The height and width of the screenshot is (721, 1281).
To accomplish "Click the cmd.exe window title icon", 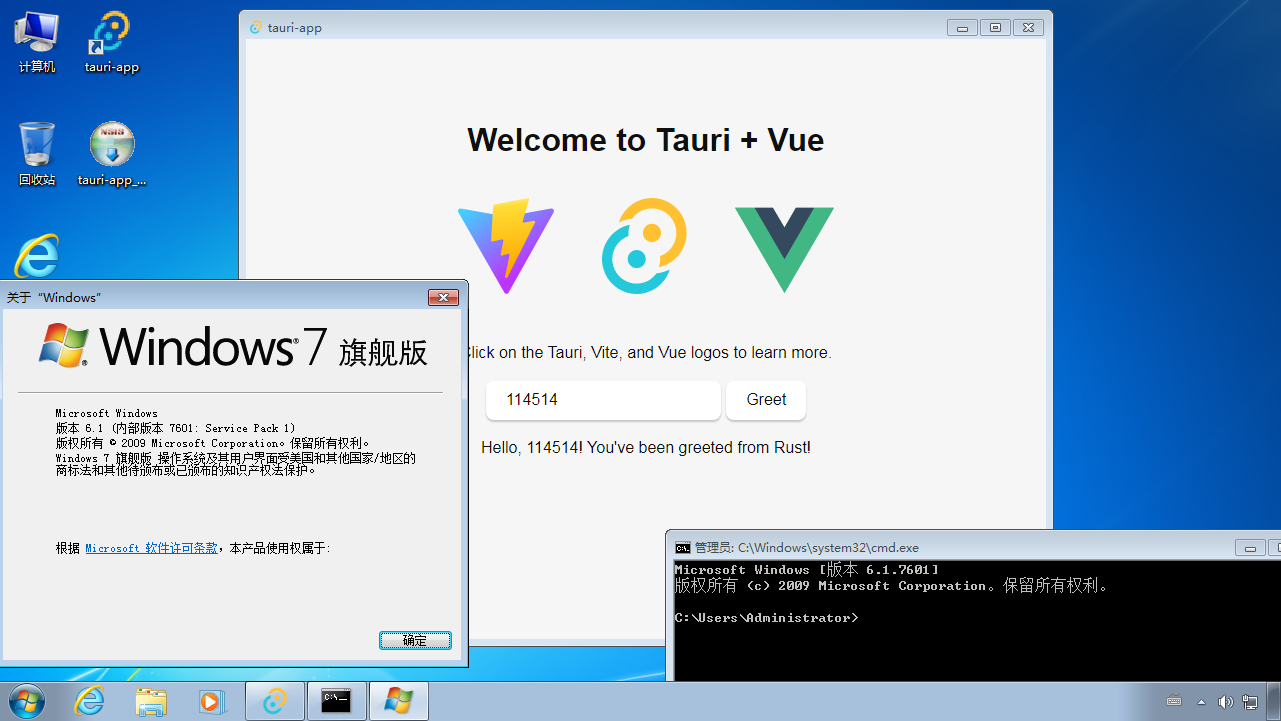I will pyautogui.click(x=682, y=547).
